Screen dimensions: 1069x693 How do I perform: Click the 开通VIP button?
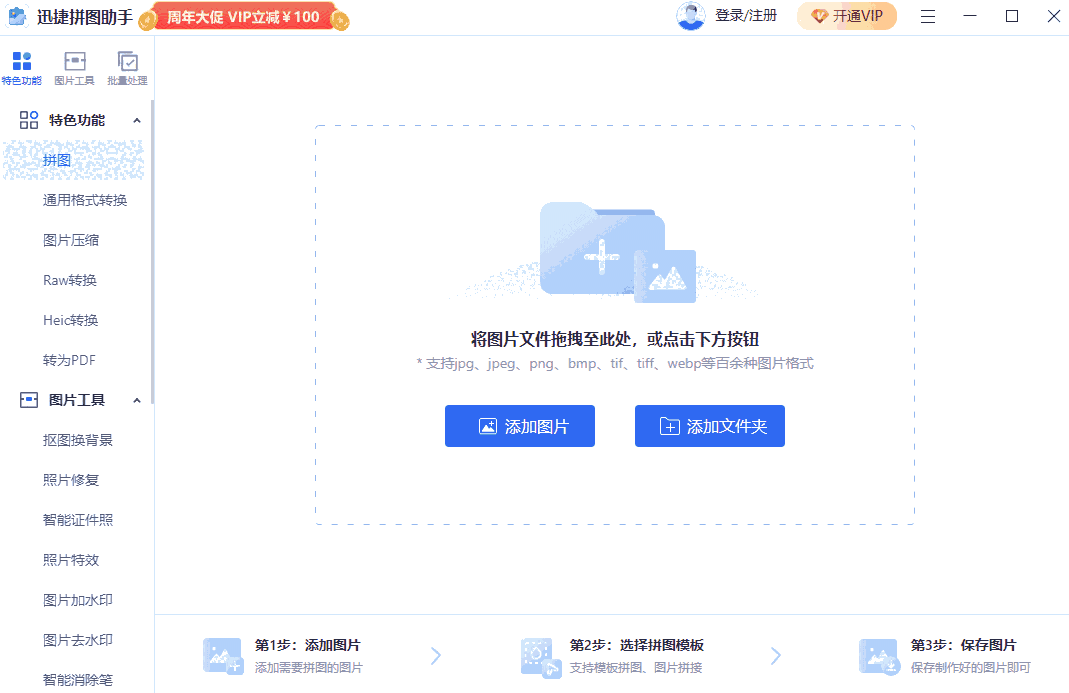point(847,16)
